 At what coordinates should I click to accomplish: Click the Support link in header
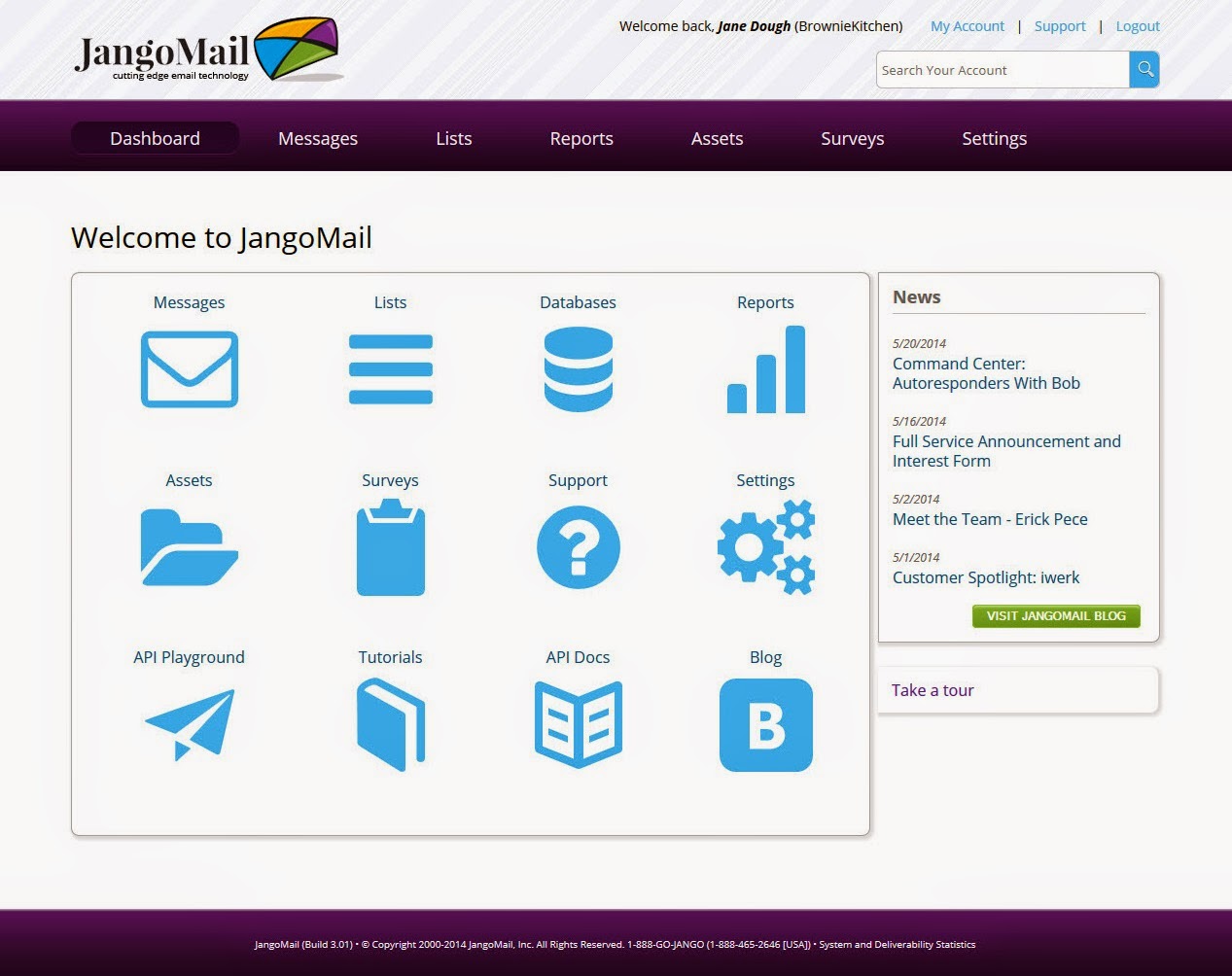(1060, 26)
